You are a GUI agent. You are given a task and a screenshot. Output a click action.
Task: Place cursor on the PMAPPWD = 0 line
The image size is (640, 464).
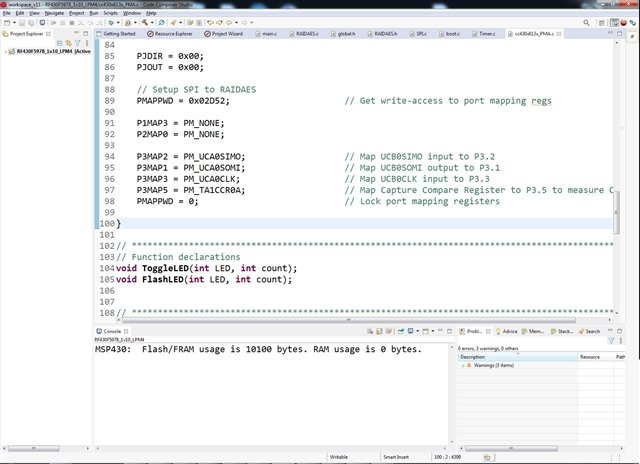[x=168, y=201]
